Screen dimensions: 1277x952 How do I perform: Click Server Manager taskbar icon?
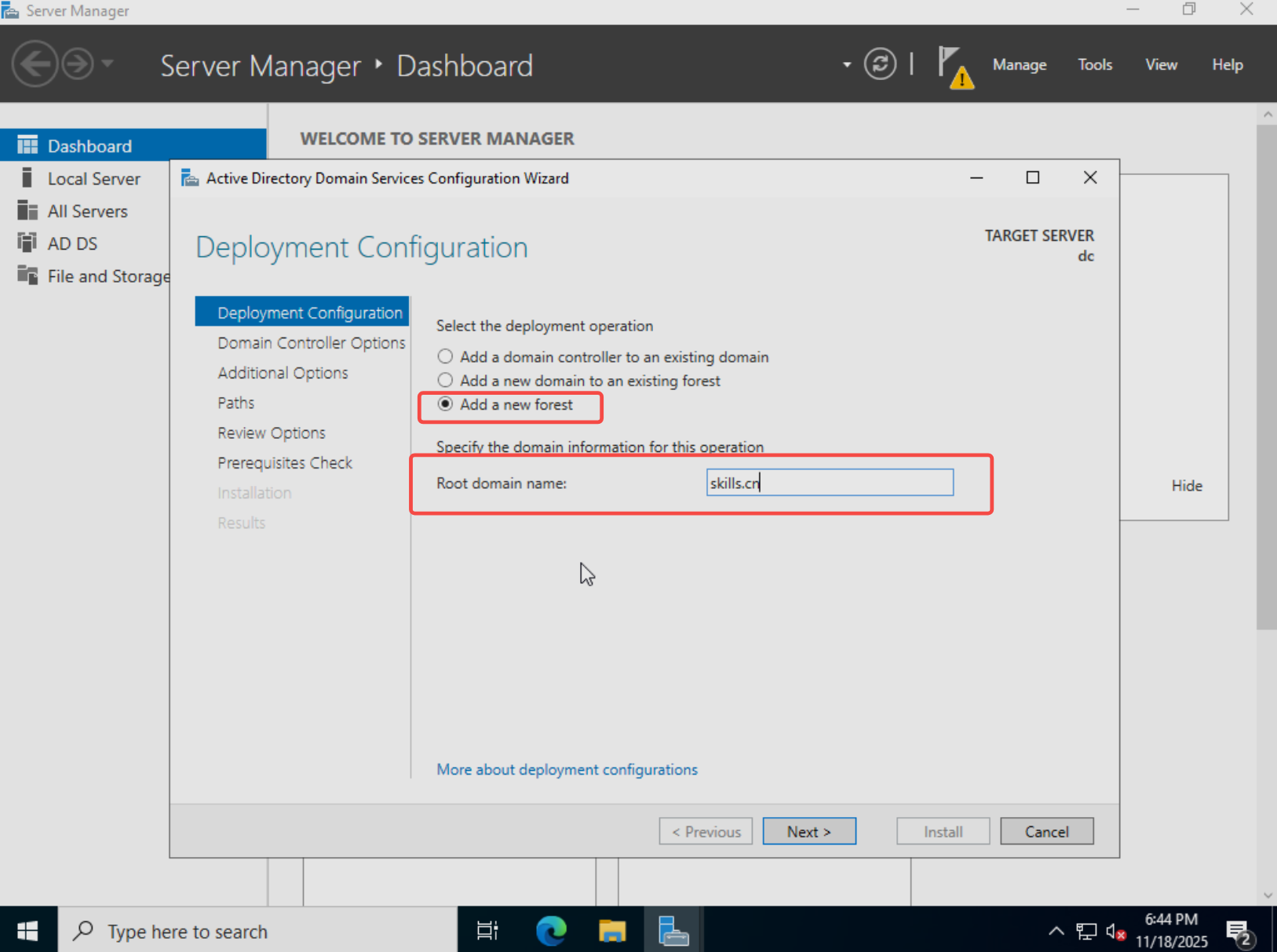(x=673, y=931)
